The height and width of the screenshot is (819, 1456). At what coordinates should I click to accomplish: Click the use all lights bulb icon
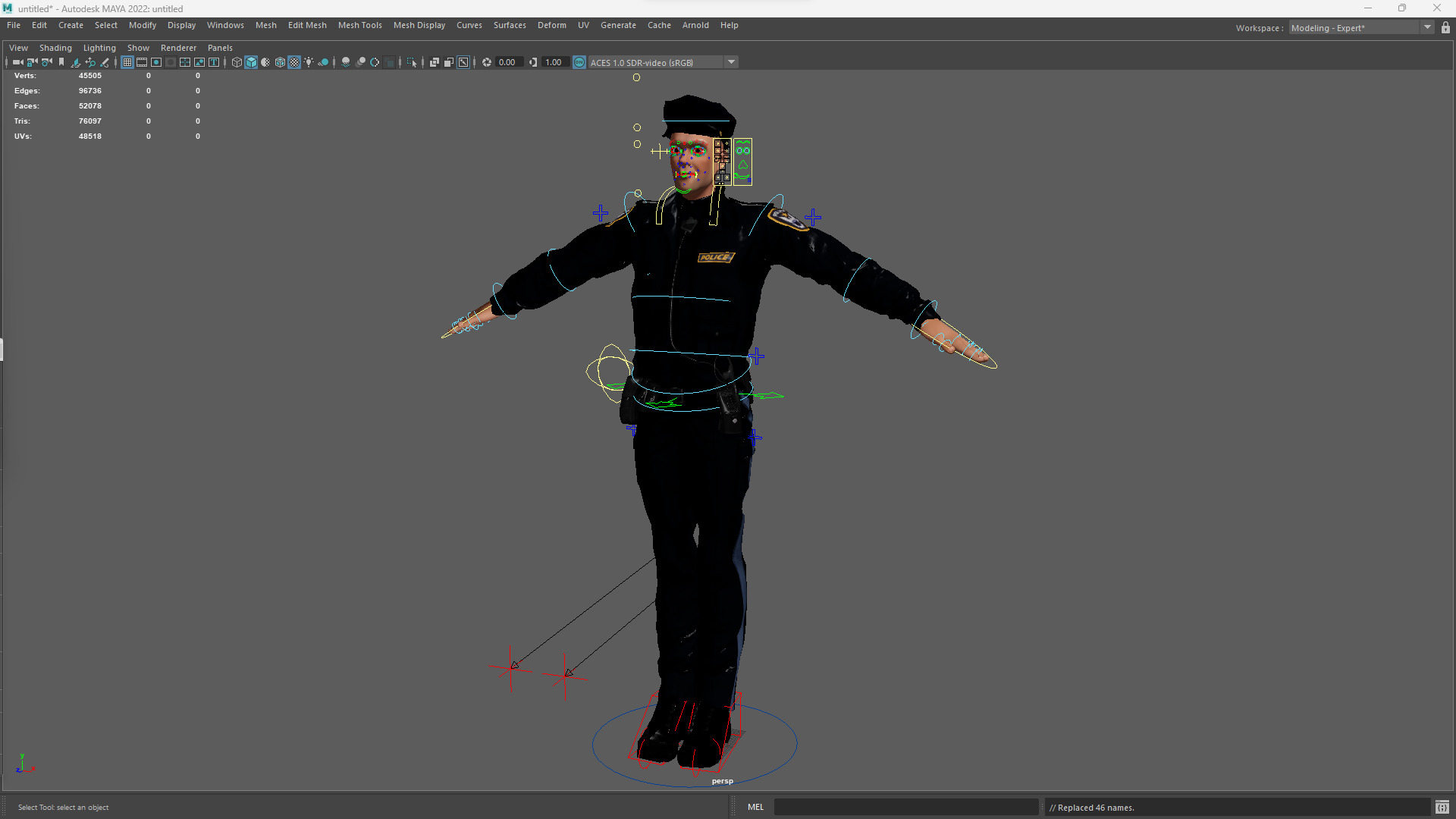point(309,62)
